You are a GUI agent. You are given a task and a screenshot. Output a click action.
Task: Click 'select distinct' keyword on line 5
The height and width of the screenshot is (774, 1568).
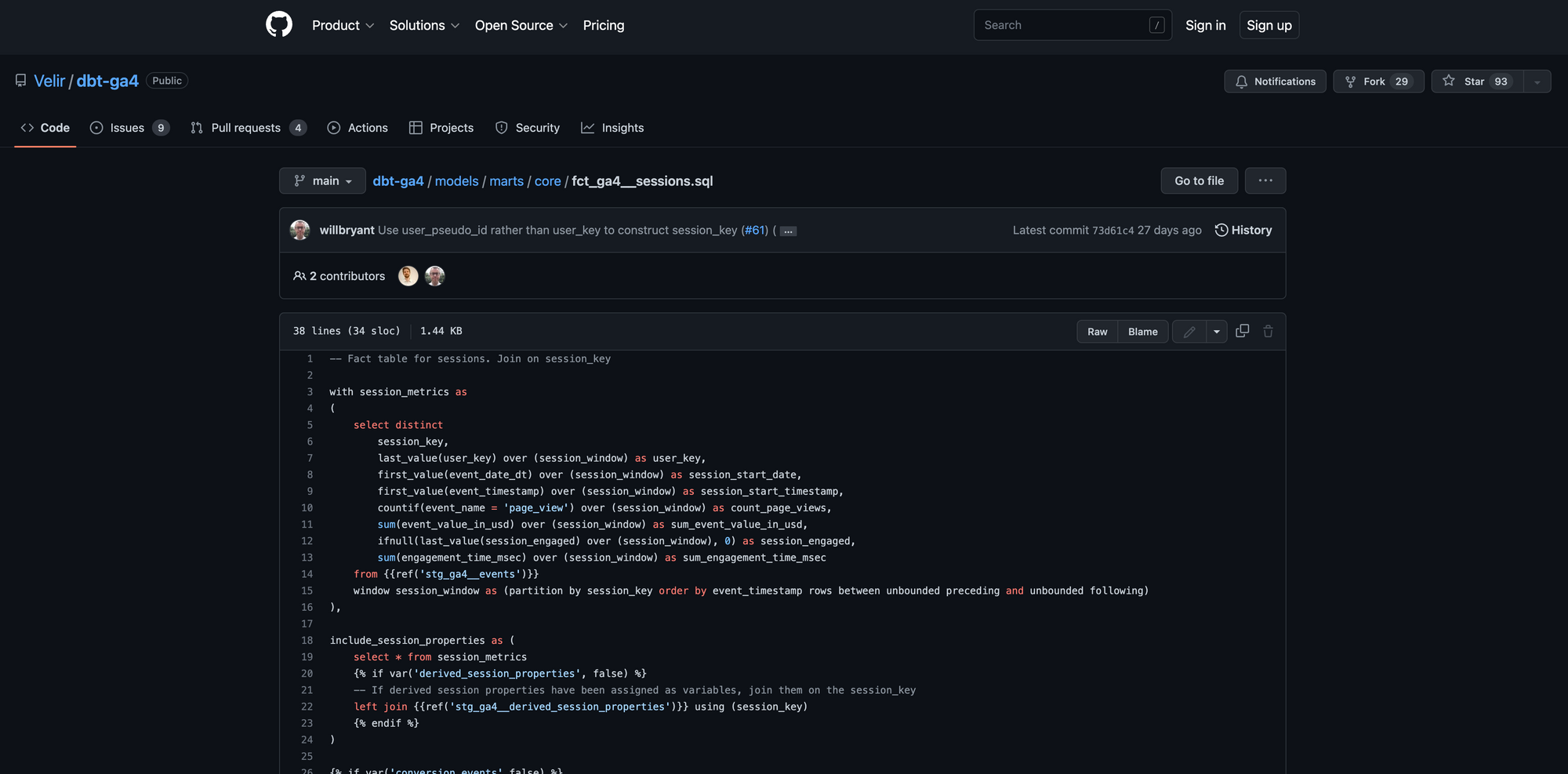tap(398, 425)
